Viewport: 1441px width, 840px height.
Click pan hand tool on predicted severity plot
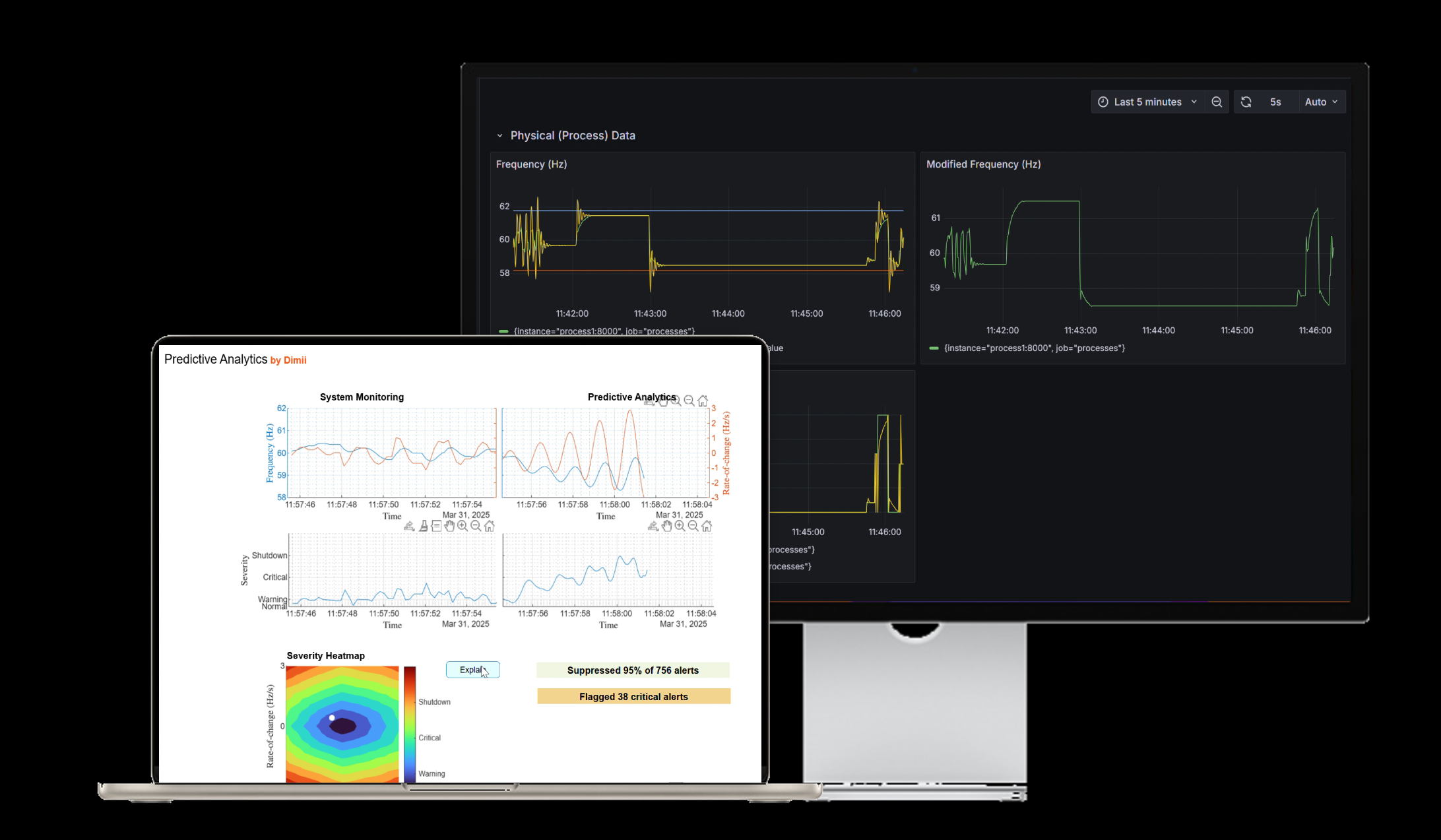[666, 526]
